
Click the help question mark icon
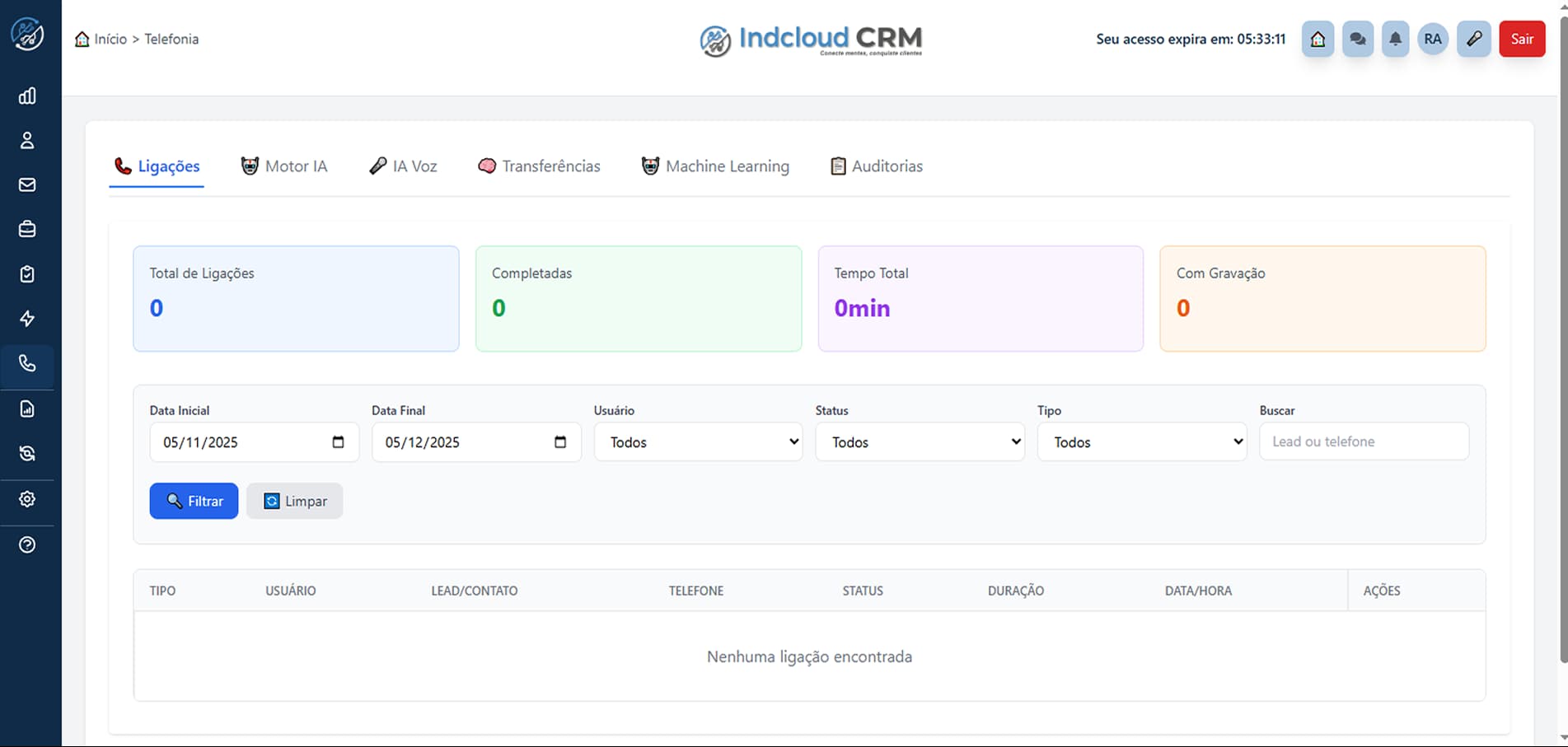pyautogui.click(x=27, y=544)
